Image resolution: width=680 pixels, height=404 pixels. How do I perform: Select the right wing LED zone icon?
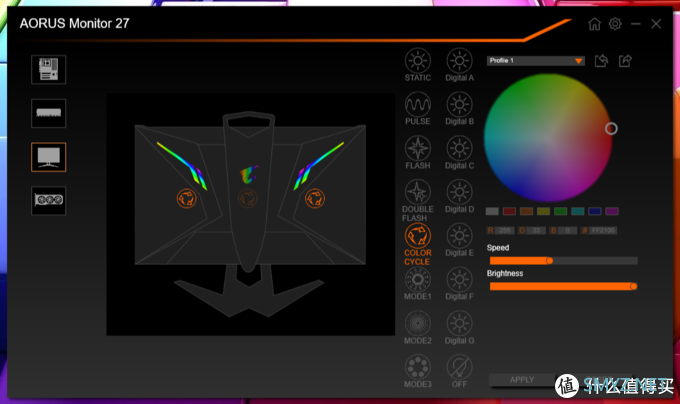click(314, 199)
